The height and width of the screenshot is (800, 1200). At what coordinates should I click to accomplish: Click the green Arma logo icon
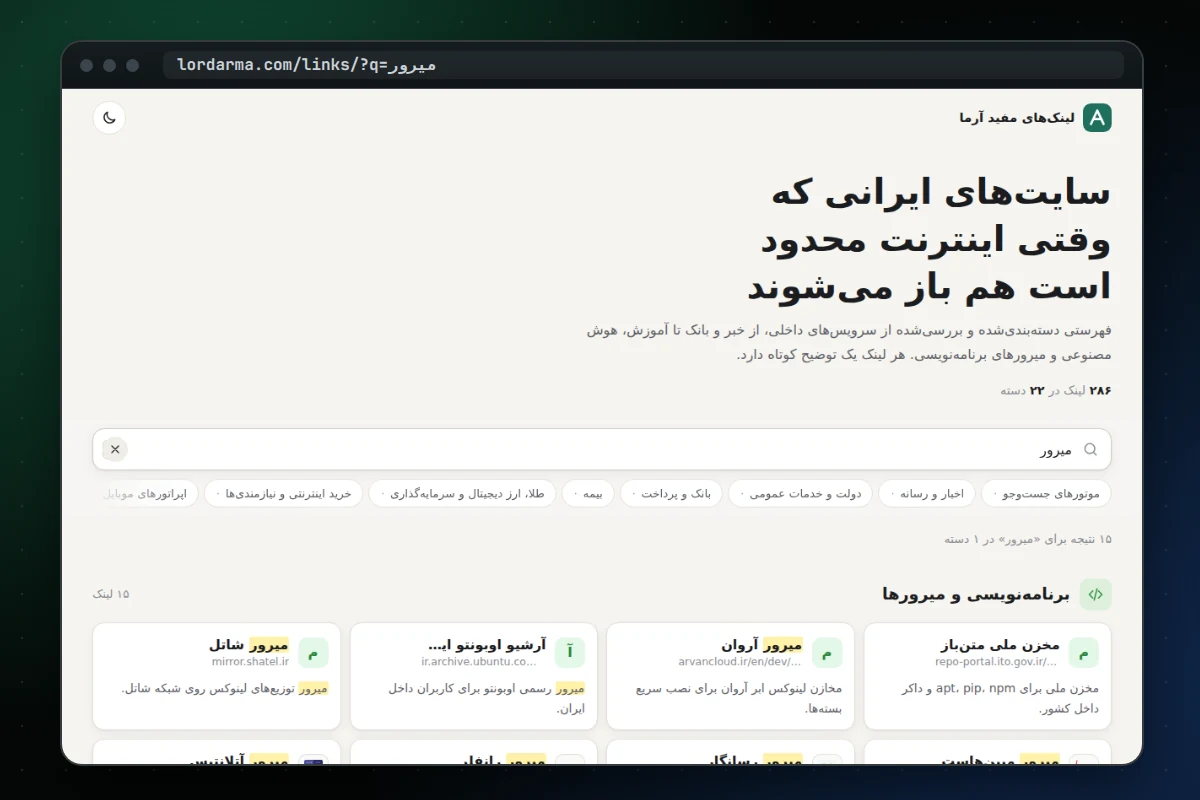coord(1097,118)
